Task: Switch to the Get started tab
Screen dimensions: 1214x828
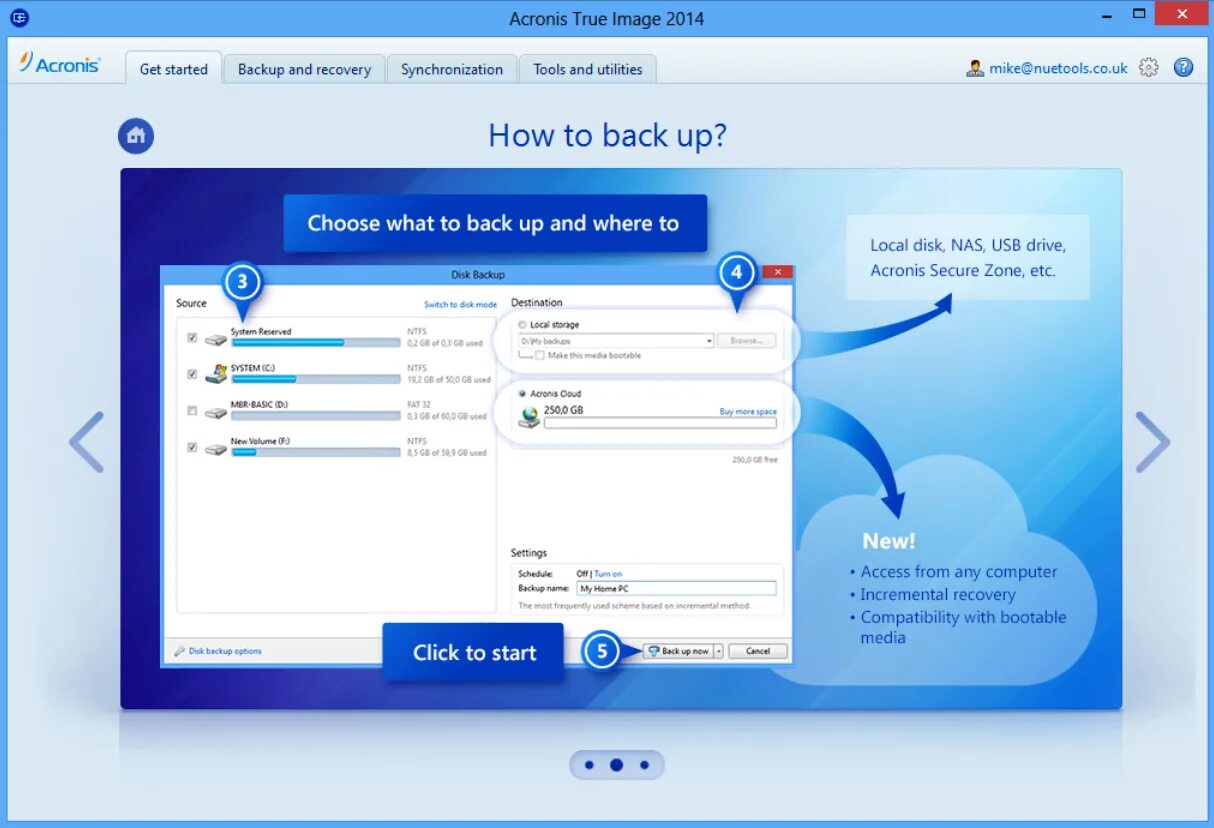Action: (x=174, y=69)
